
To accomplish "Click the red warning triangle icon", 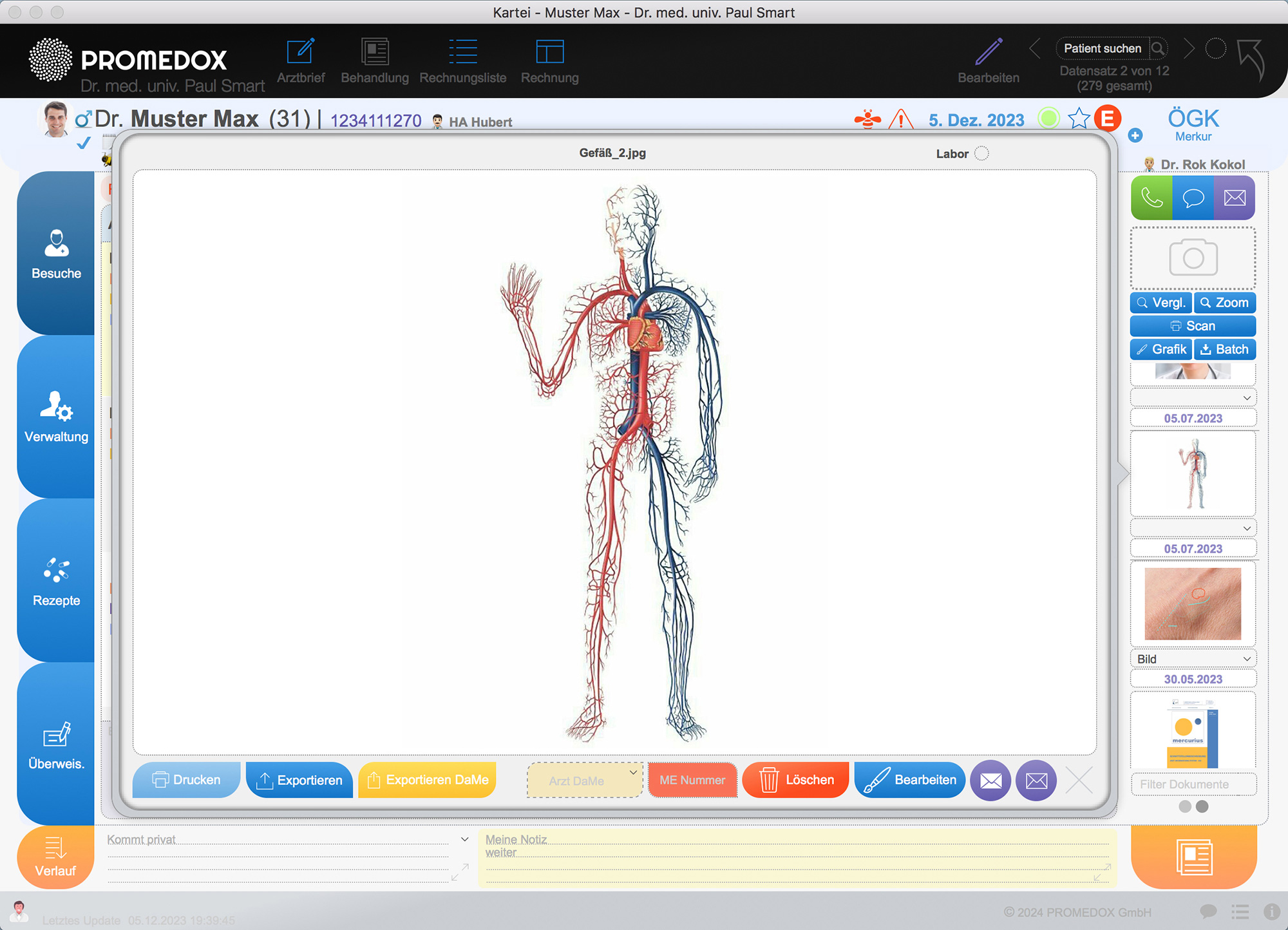I will 901,120.
